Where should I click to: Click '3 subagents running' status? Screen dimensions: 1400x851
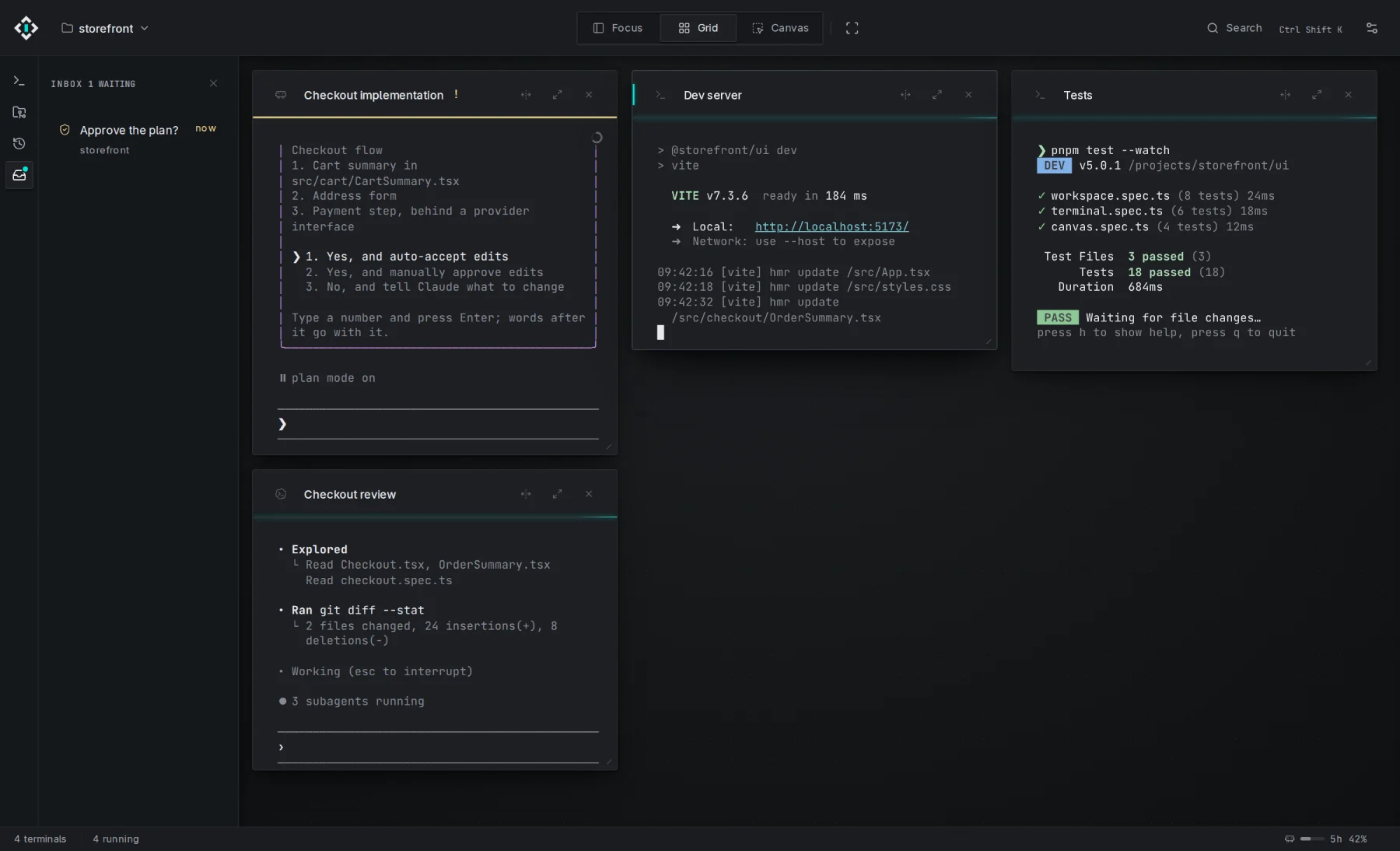click(x=352, y=702)
